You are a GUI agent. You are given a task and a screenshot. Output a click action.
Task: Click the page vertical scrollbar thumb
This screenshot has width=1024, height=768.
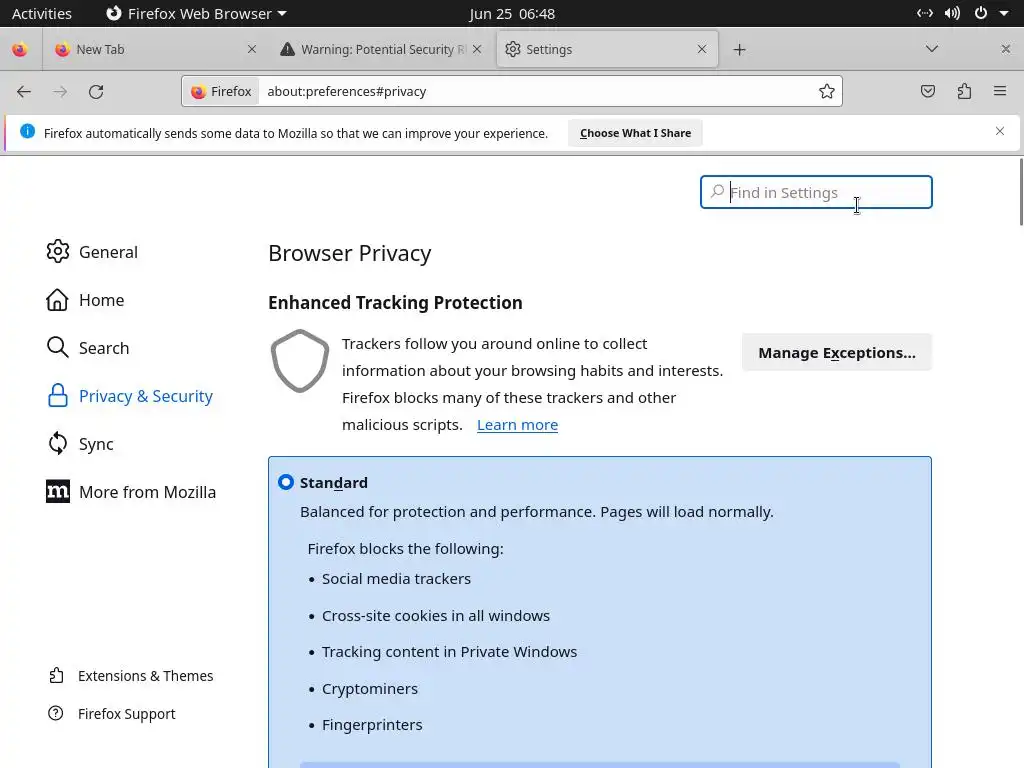coord(1020,192)
